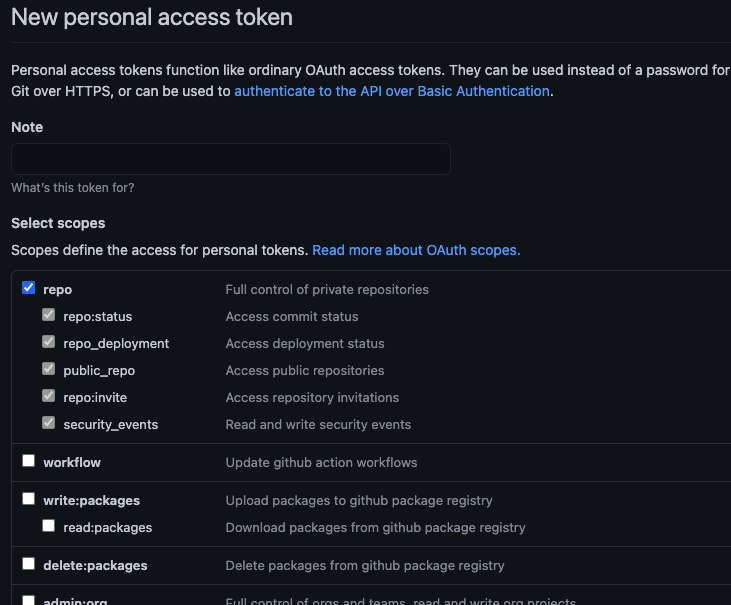Click 'Full control of private repositories' description
Image resolution: width=731 pixels, height=605 pixels.
point(327,289)
